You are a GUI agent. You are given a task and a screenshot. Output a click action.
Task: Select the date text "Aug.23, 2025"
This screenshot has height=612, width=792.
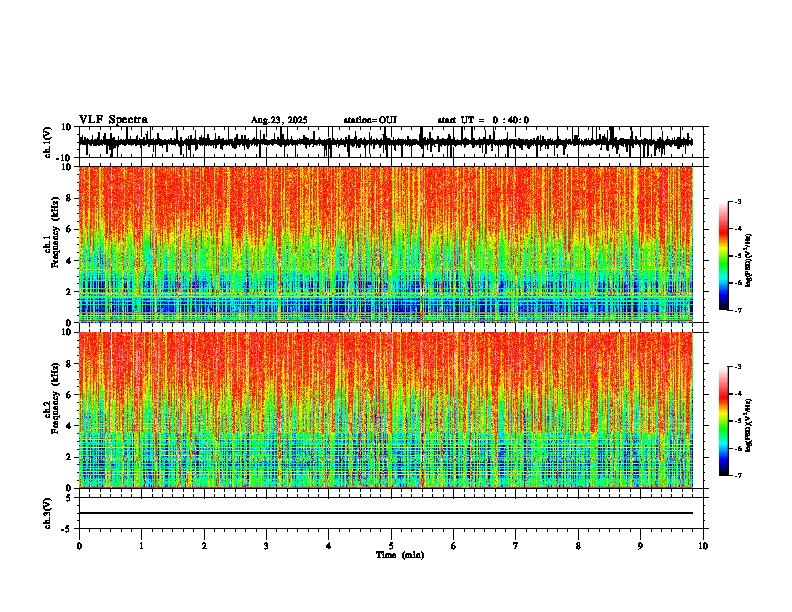pyautogui.click(x=279, y=120)
